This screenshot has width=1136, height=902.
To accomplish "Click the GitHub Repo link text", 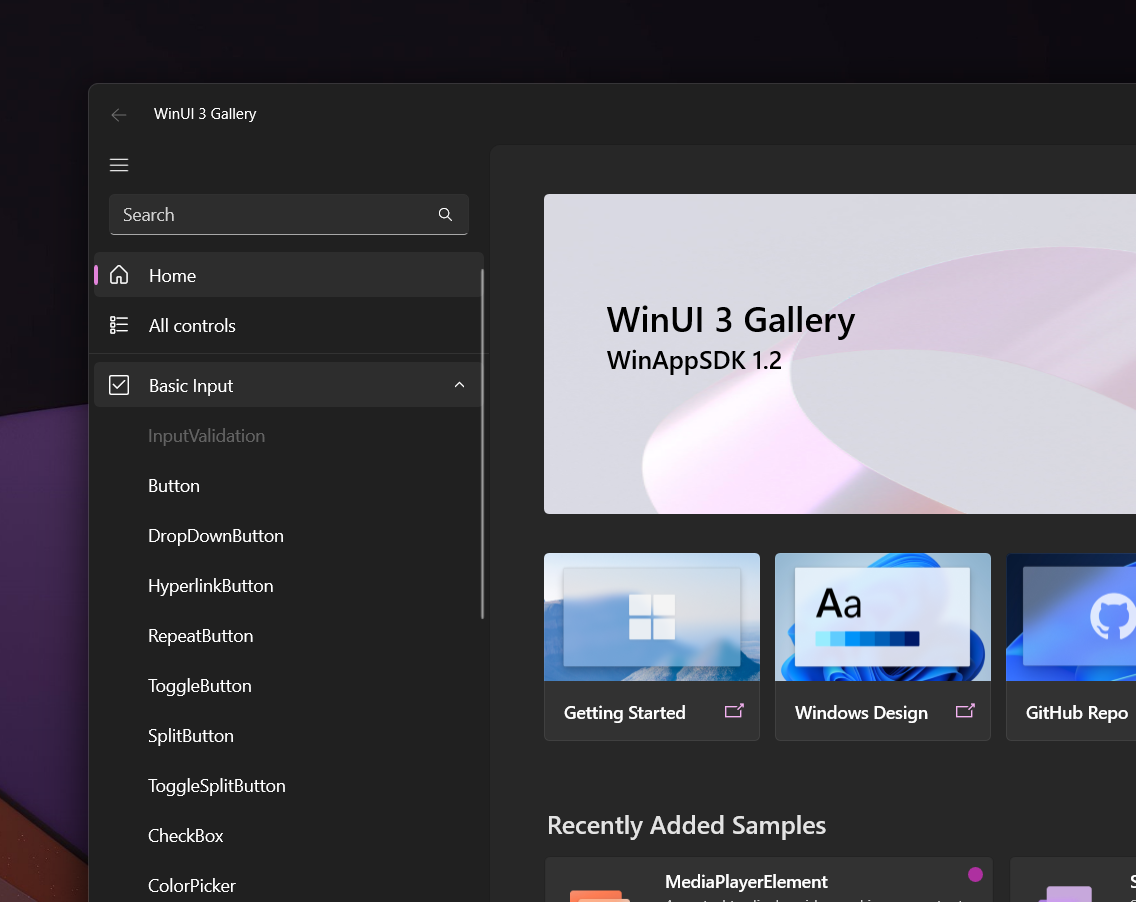I will 1077,713.
